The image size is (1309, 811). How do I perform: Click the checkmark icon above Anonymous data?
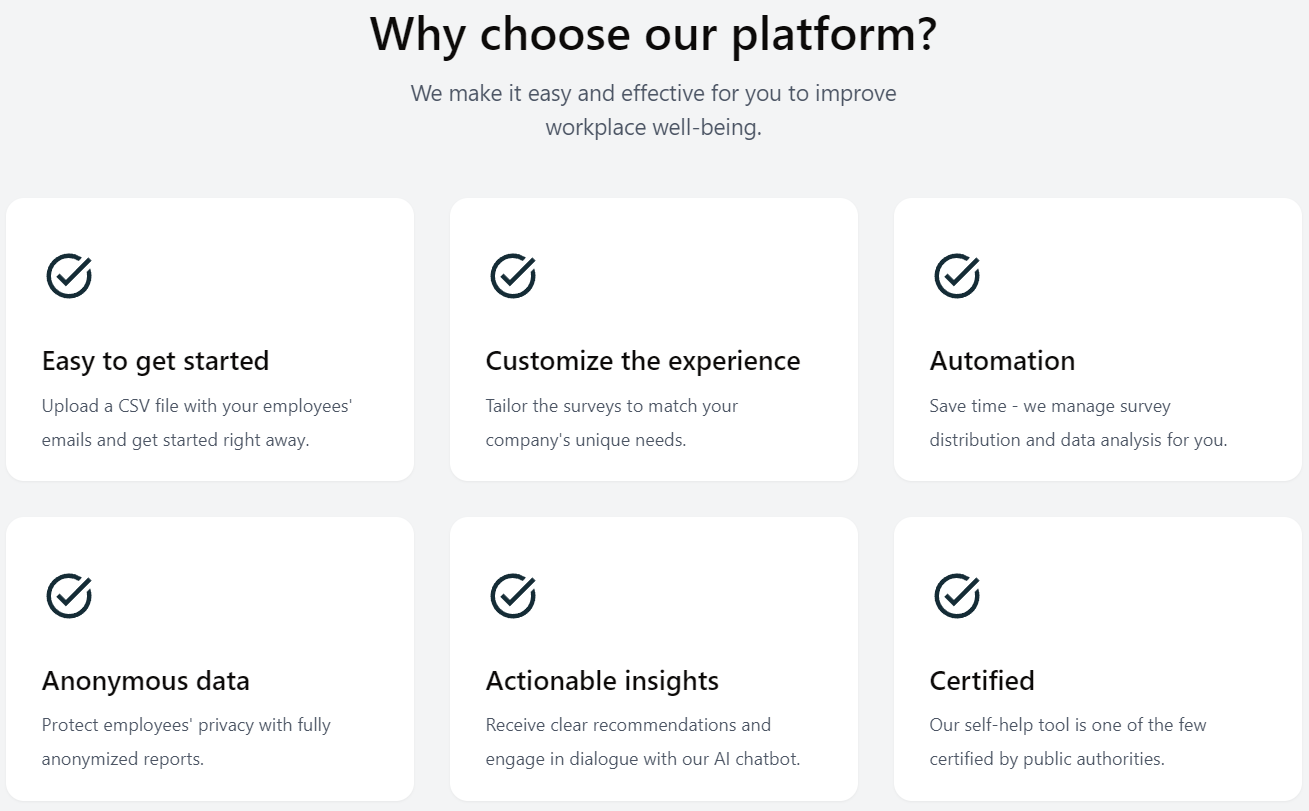69,595
